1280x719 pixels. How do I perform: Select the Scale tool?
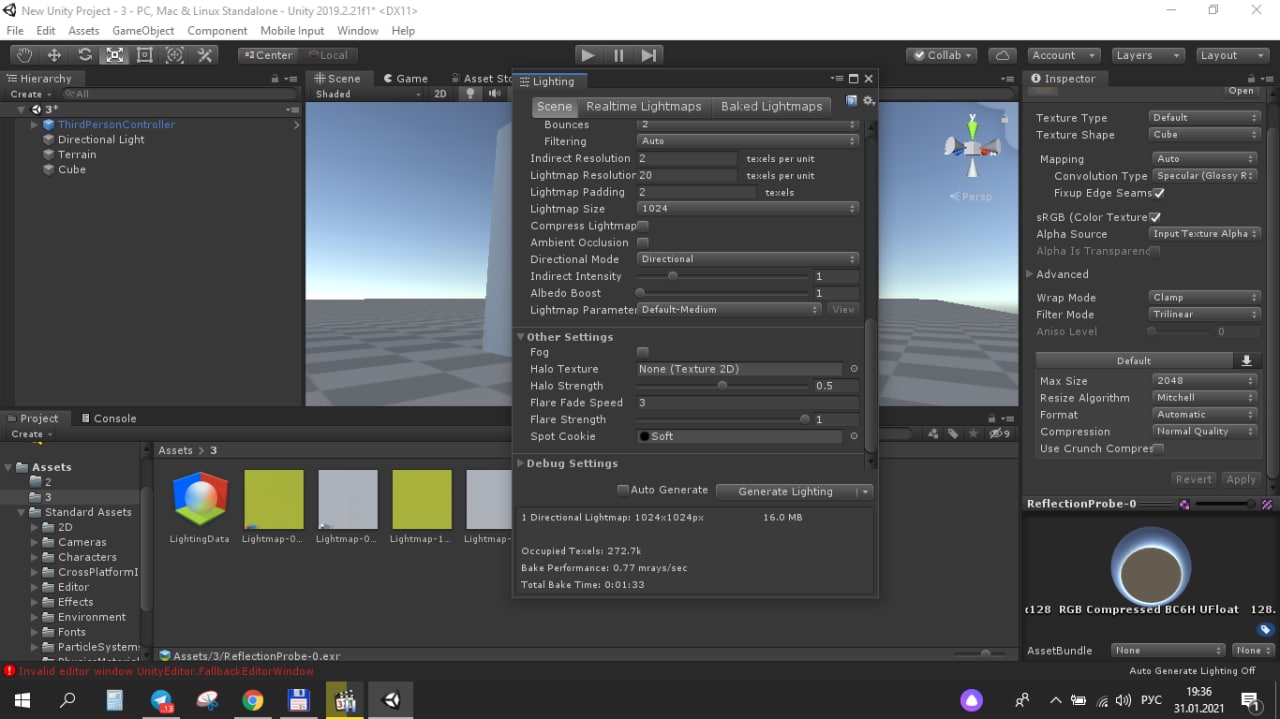pyautogui.click(x=115, y=55)
